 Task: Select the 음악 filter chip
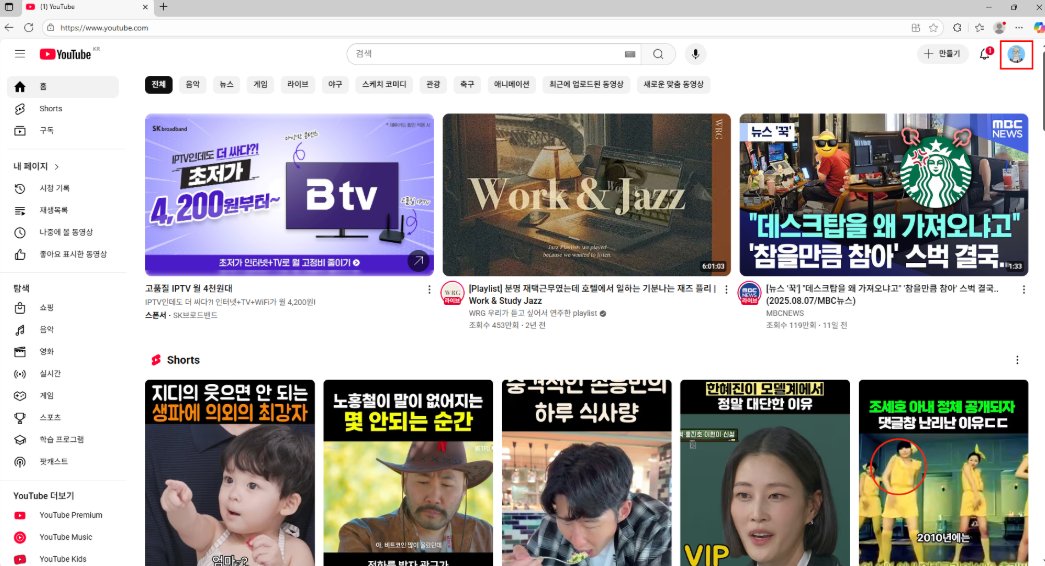click(192, 85)
